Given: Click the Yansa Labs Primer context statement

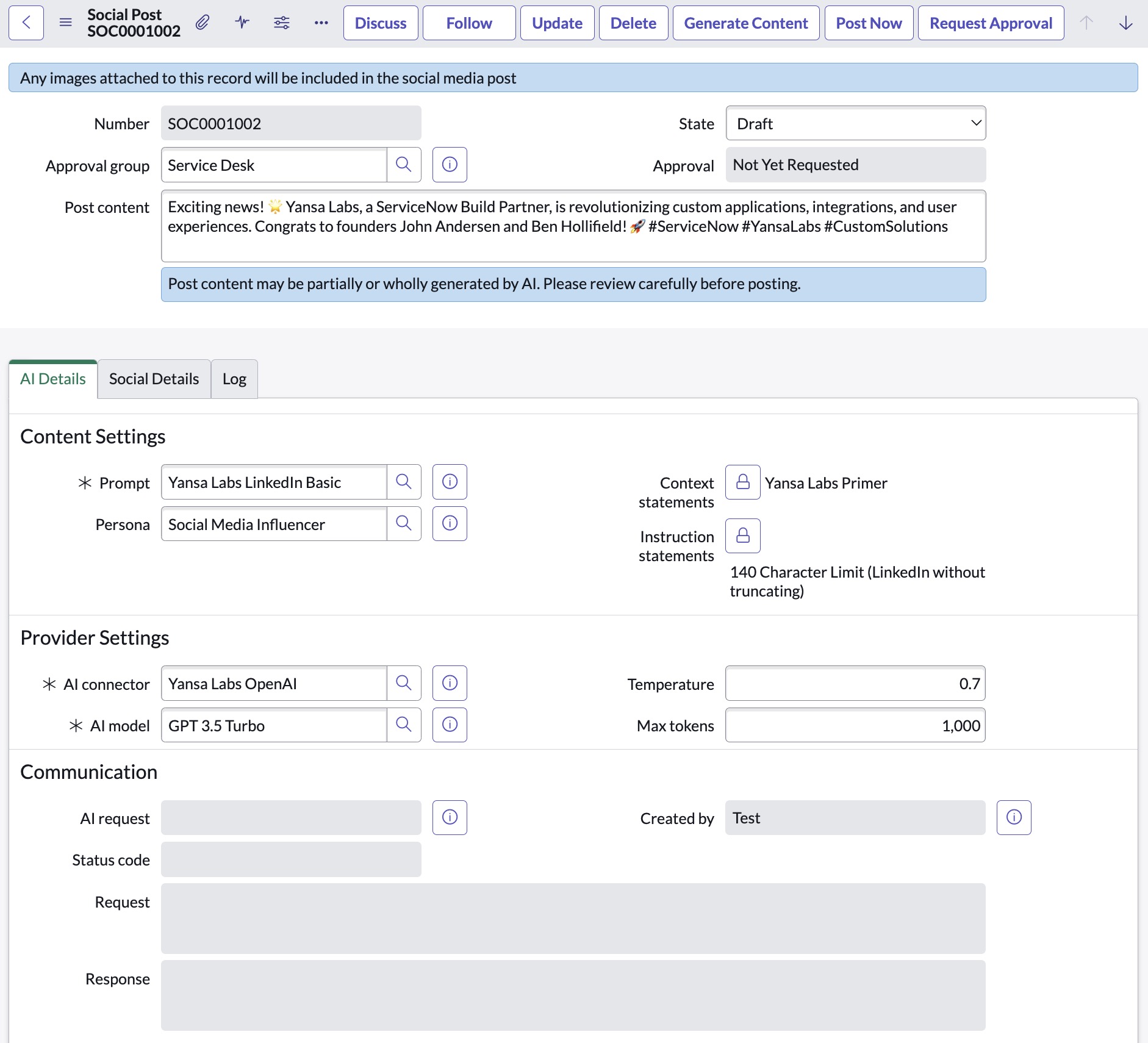Looking at the screenshot, I should click(826, 483).
